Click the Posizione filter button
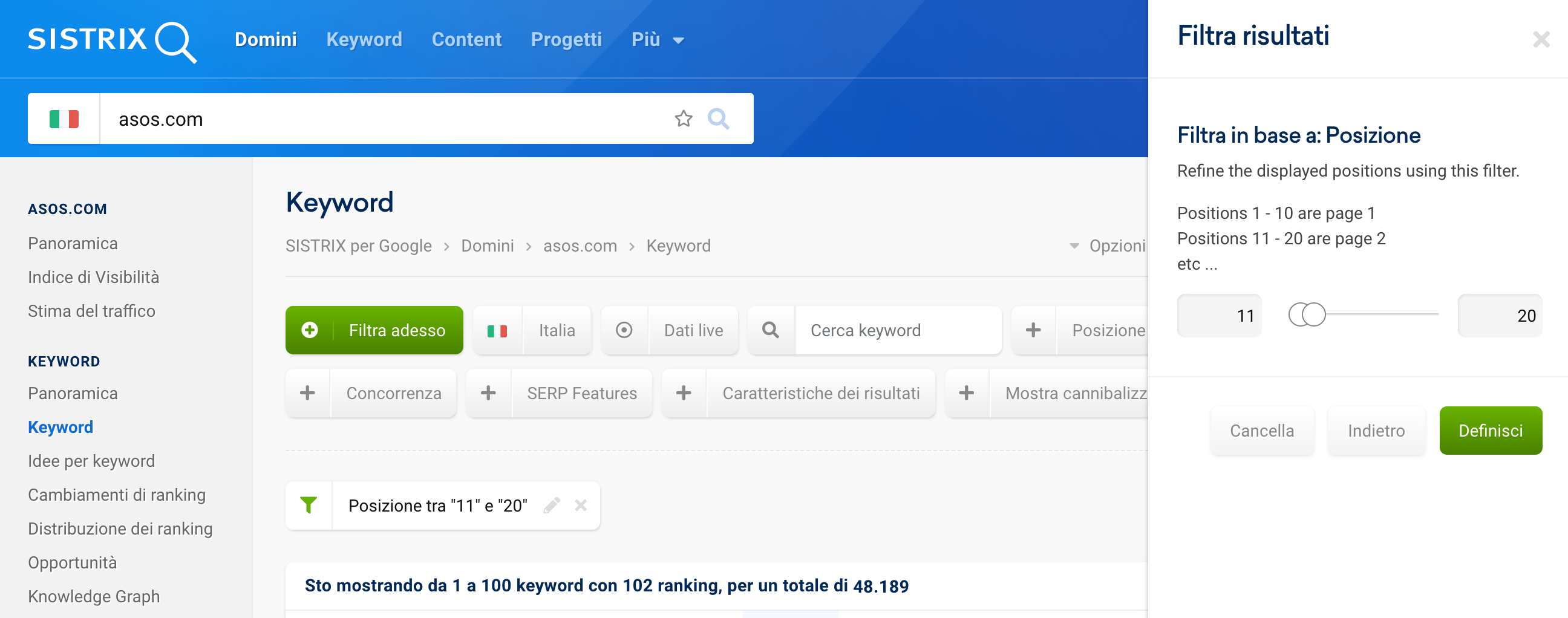Image resolution: width=1568 pixels, height=618 pixels. pyautogui.click(x=1080, y=330)
